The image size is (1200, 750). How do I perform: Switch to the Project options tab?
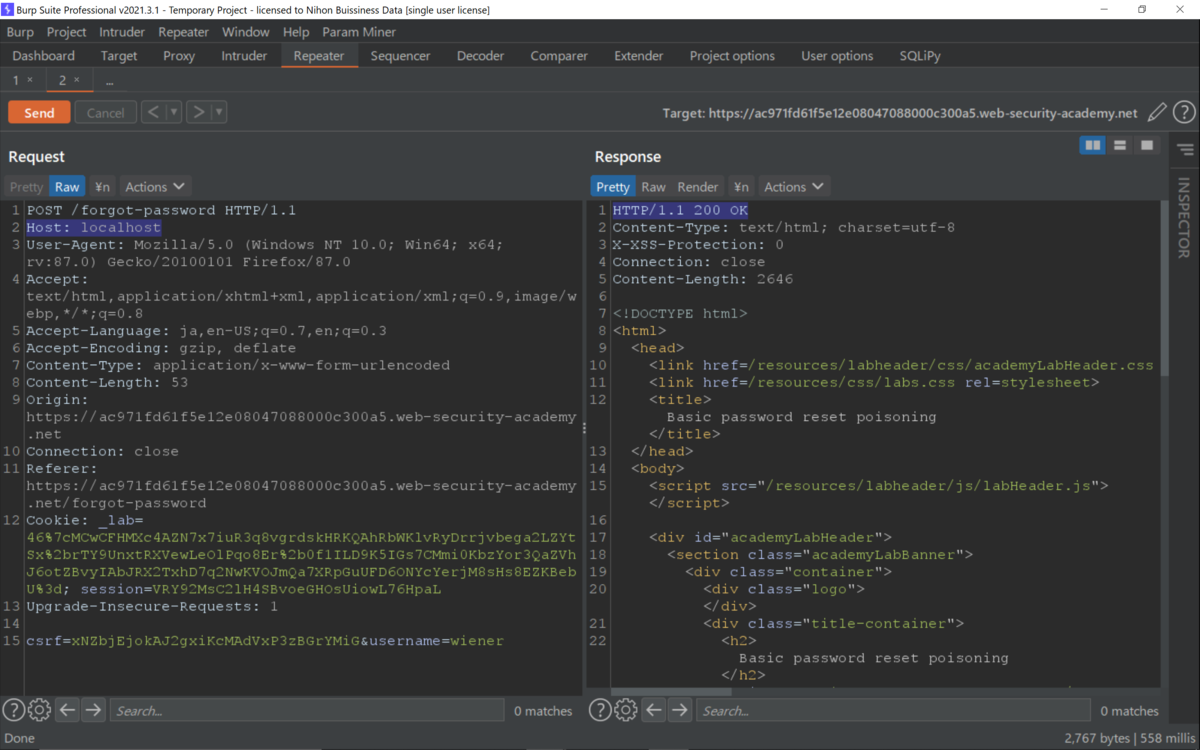(x=732, y=56)
